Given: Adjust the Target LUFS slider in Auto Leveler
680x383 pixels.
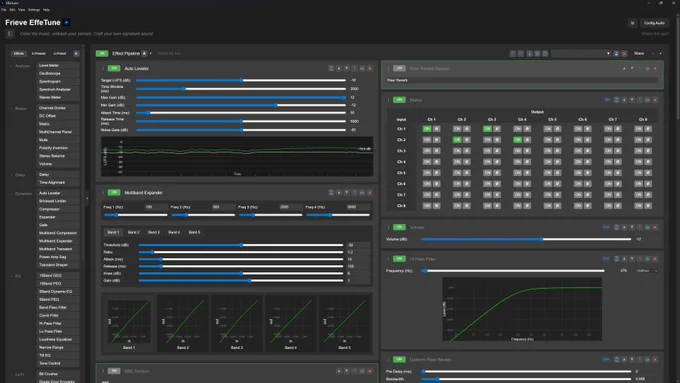Looking at the screenshot, I should pyautogui.click(x=241, y=80).
